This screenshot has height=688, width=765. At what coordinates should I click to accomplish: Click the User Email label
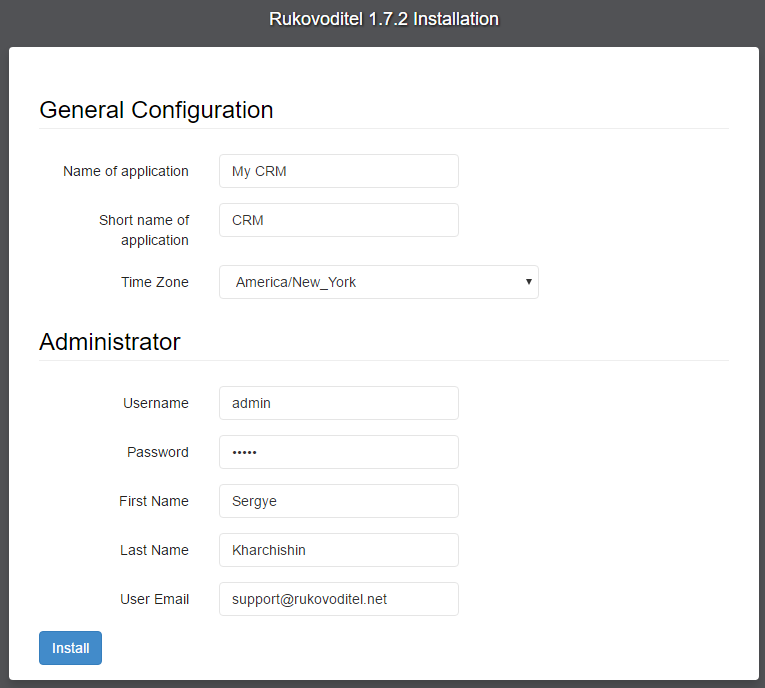point(155,599)
